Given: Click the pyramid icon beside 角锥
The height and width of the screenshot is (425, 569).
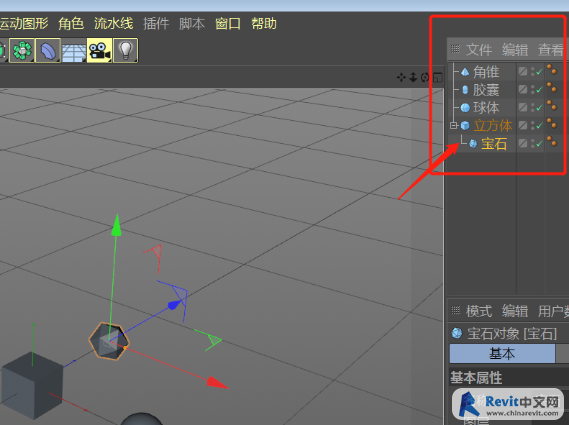Looking at the screenshot, I should 465,72.
